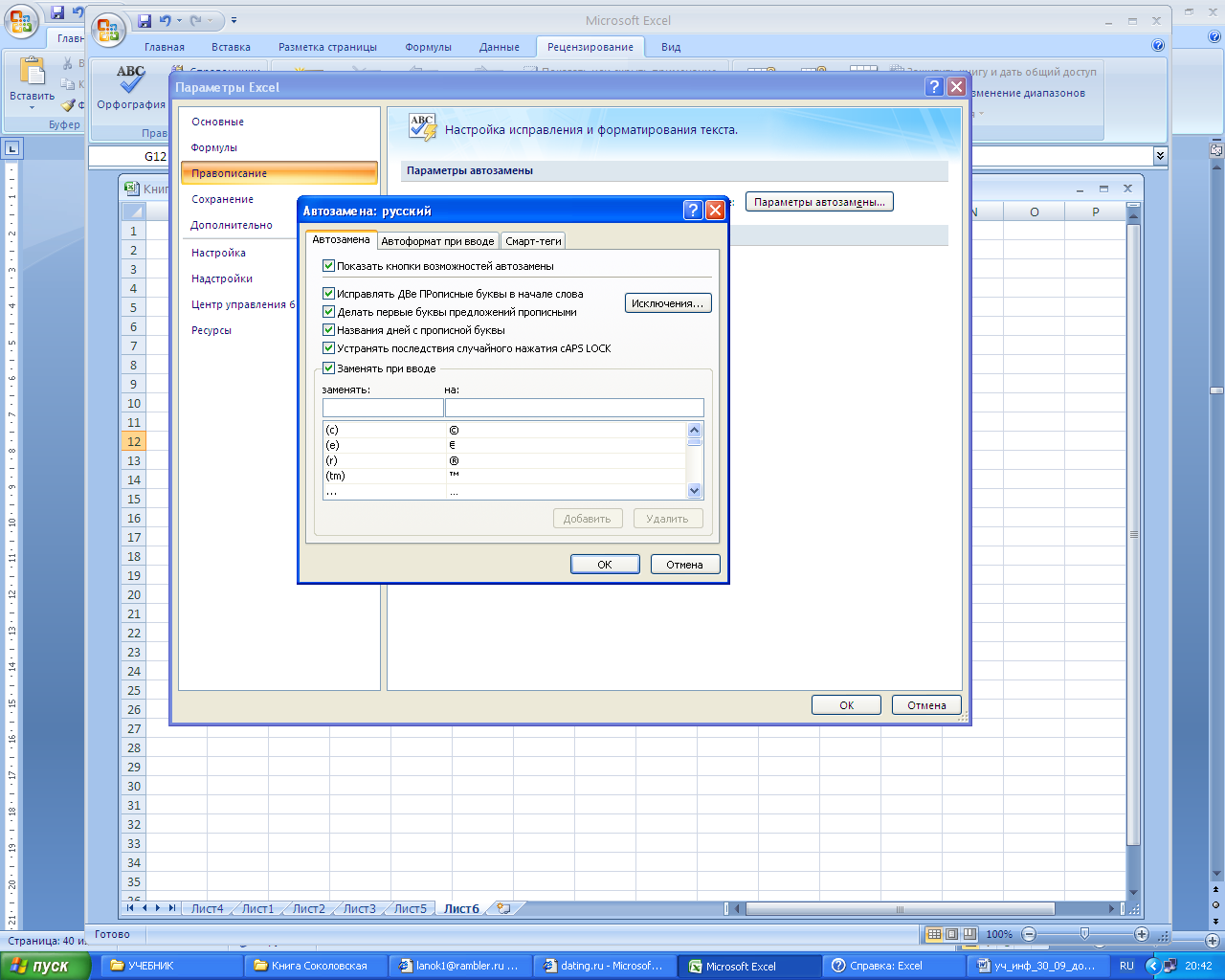Expand the formula bar chevron
The width and height of the screenshot is (1225, 980).
click(1160, 156)
